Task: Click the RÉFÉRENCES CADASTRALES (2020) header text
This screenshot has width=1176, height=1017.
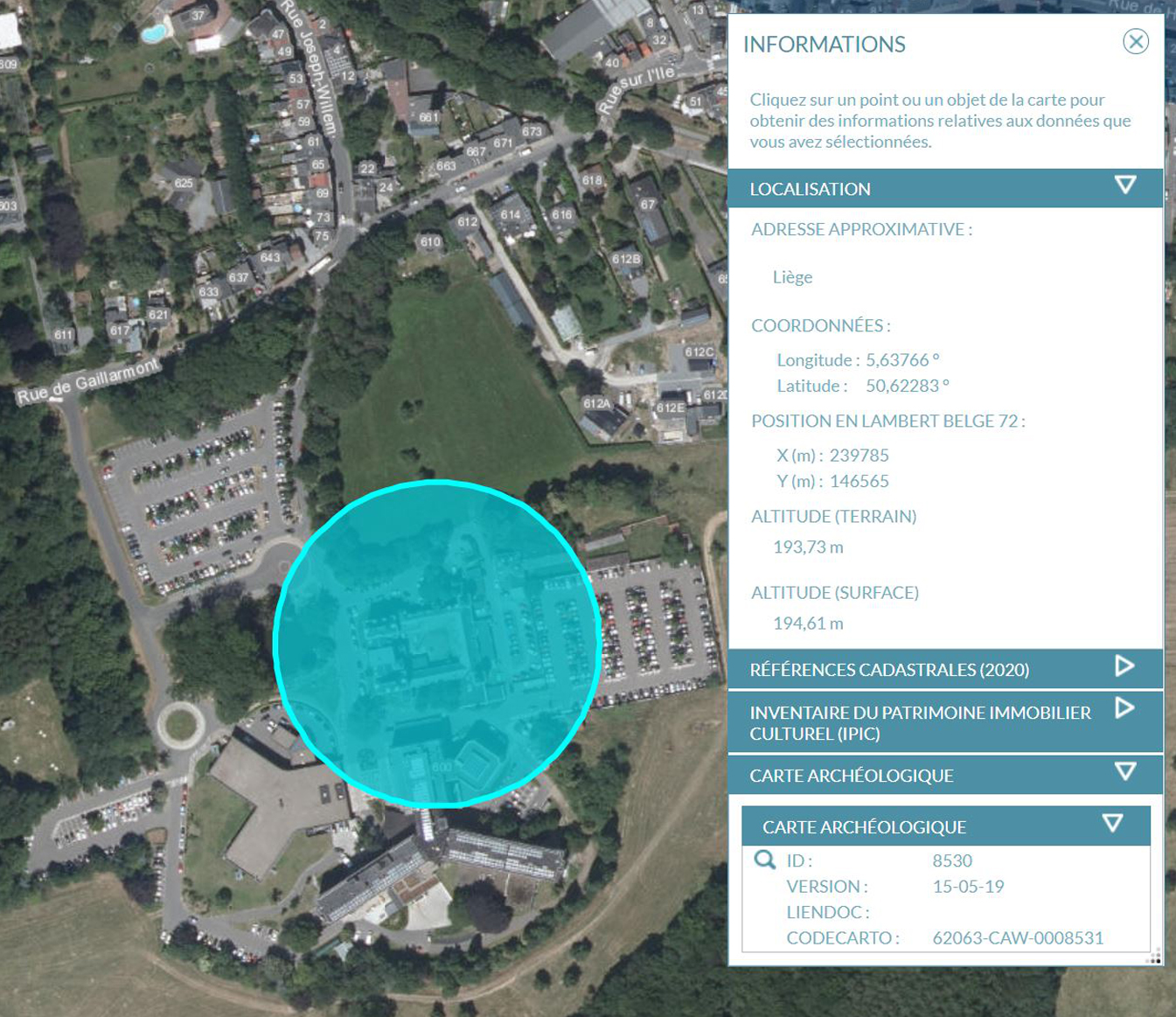Action: [x=889, y=670]
